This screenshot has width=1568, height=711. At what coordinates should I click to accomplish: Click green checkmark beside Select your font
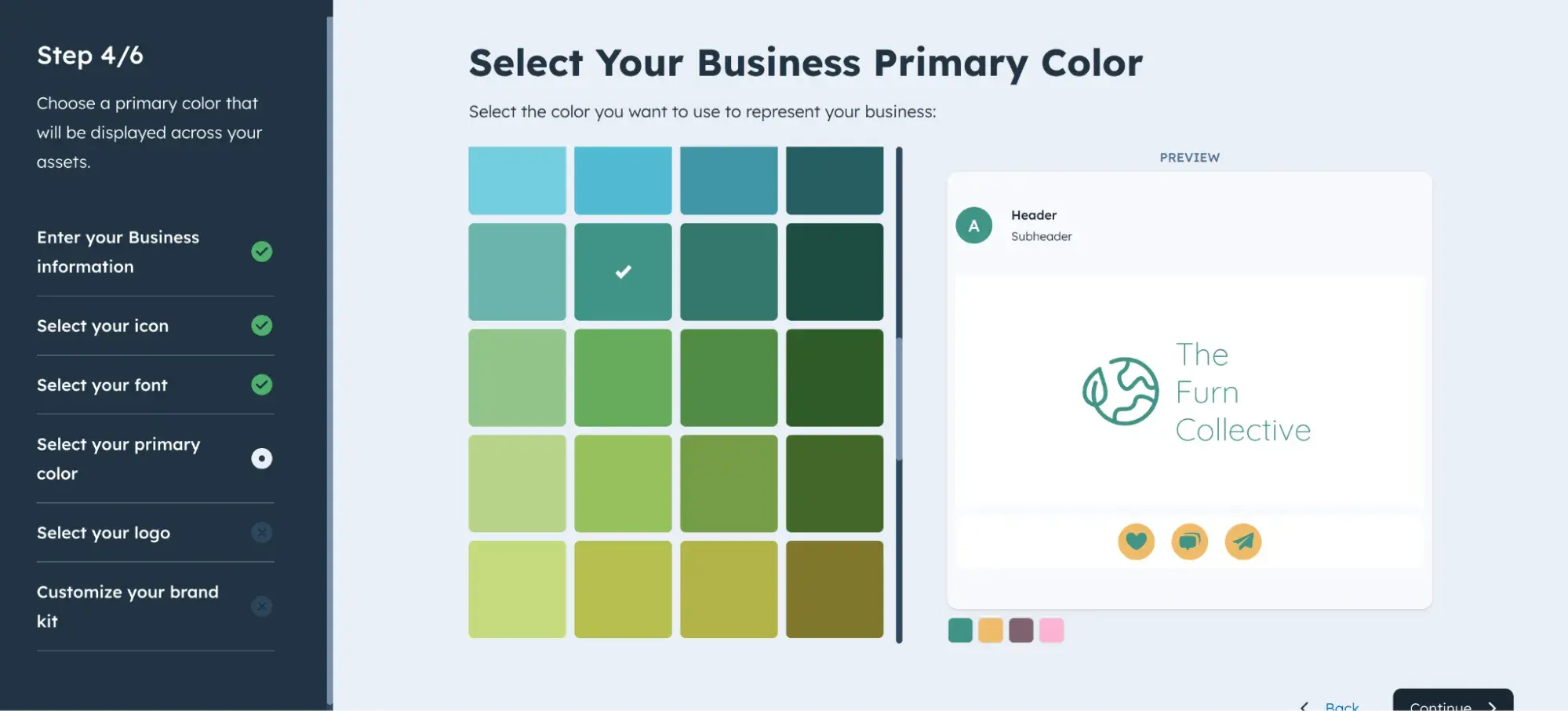(x=262, y=385)
